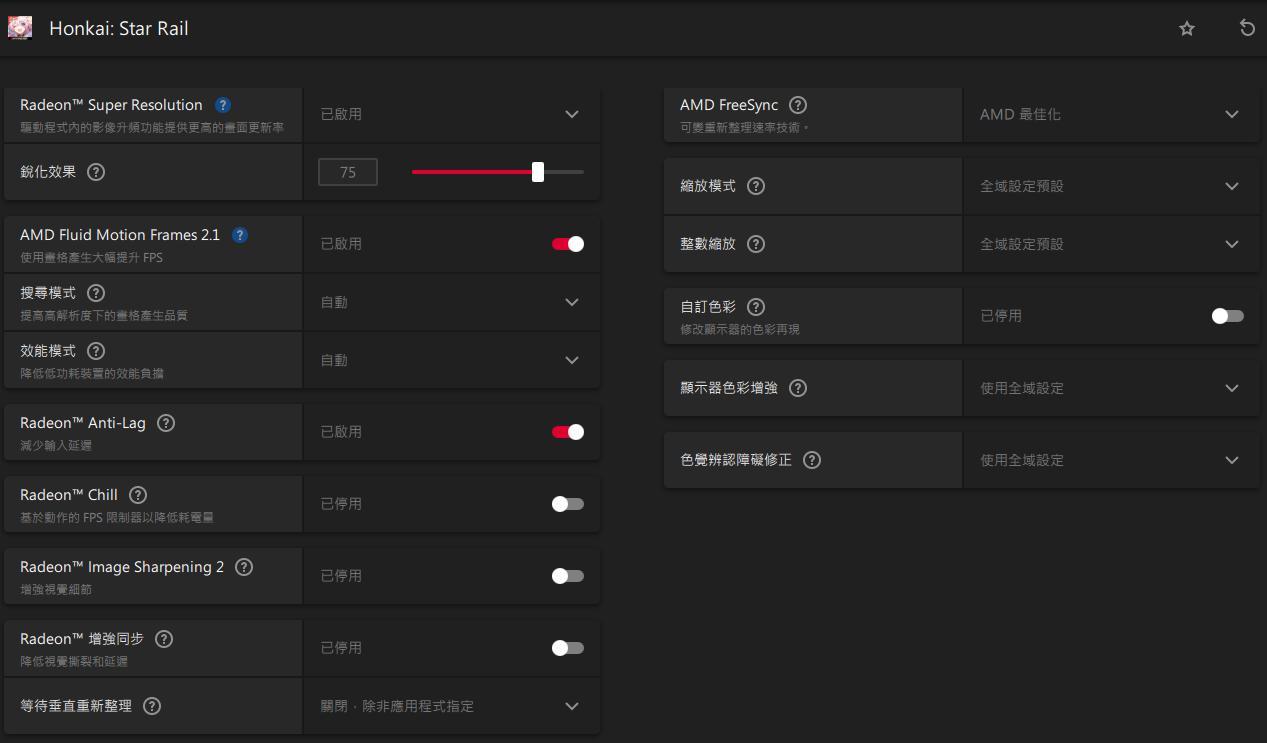1267x743 pixels.
Task: Open help for Radeon Super Resolution
Action: pos(223,105)
